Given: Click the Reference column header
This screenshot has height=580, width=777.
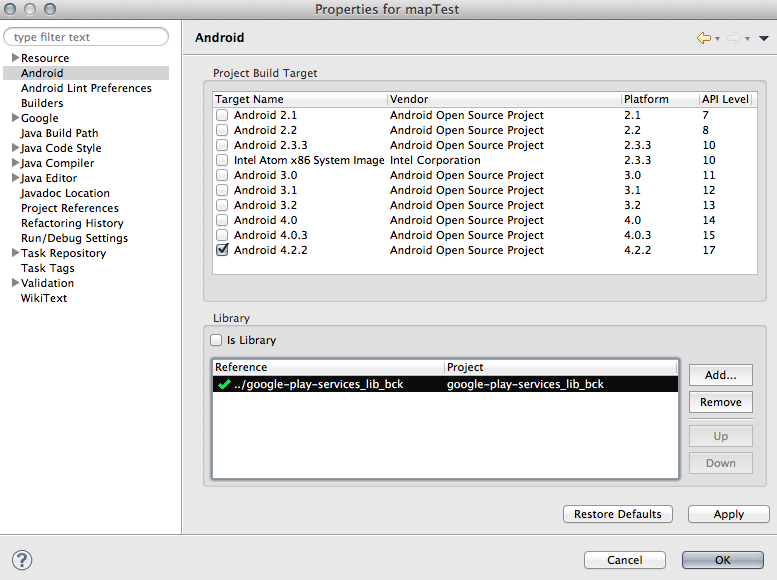Looking at the screenshot, I should [x=328, y=367].
